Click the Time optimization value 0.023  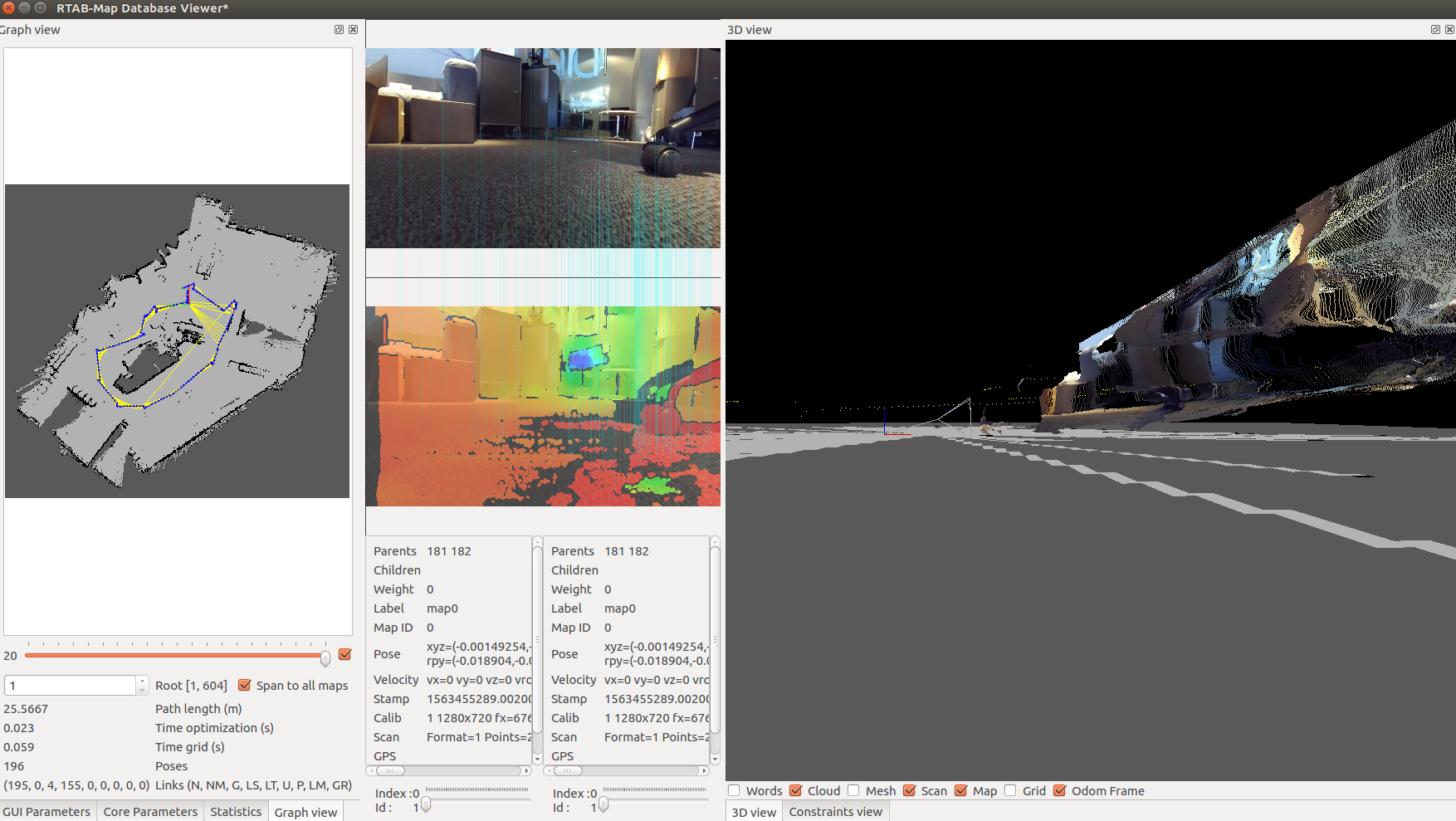click(x=19, y=728)
